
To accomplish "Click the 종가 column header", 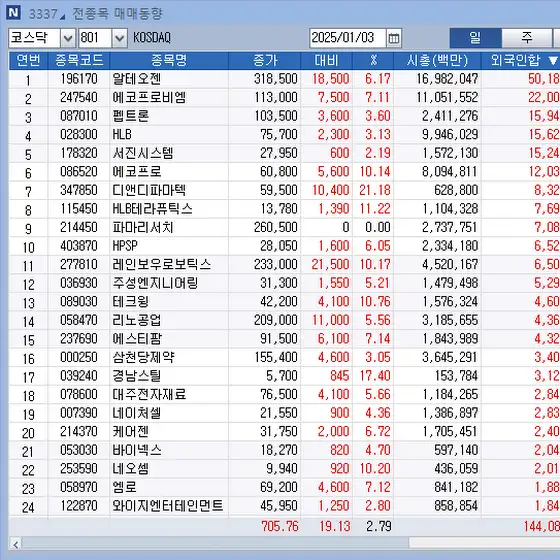I will tap(265, 60).
